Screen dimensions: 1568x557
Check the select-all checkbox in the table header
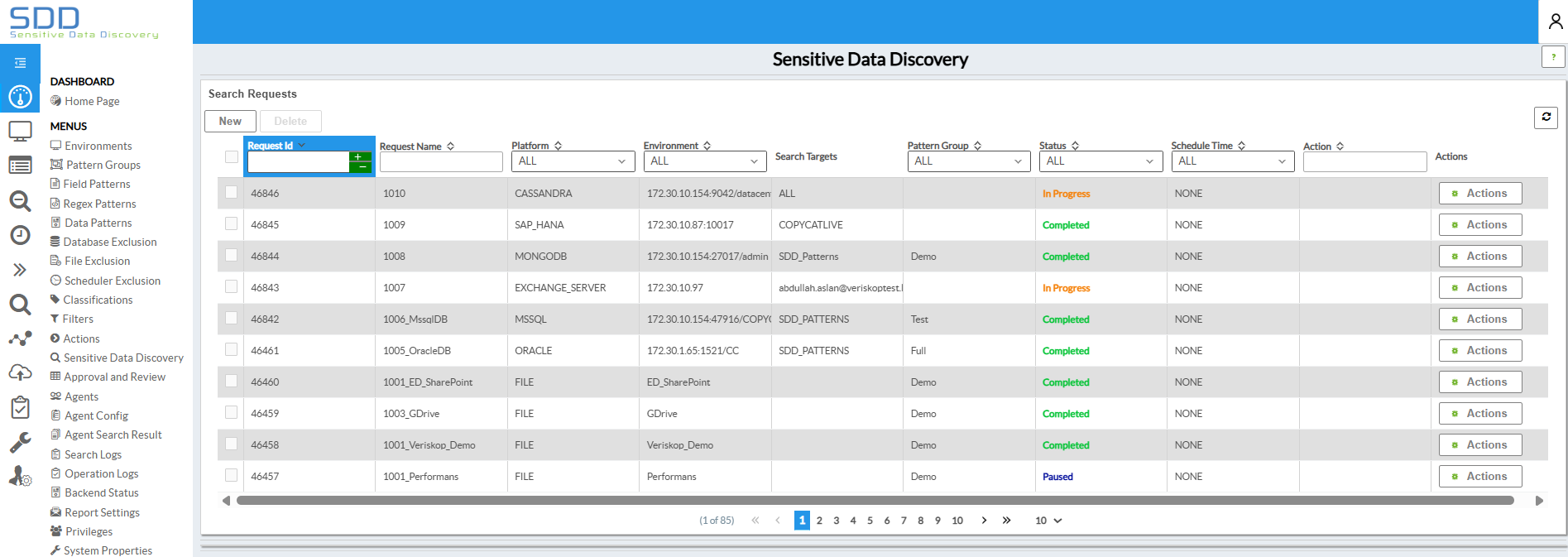232,156
